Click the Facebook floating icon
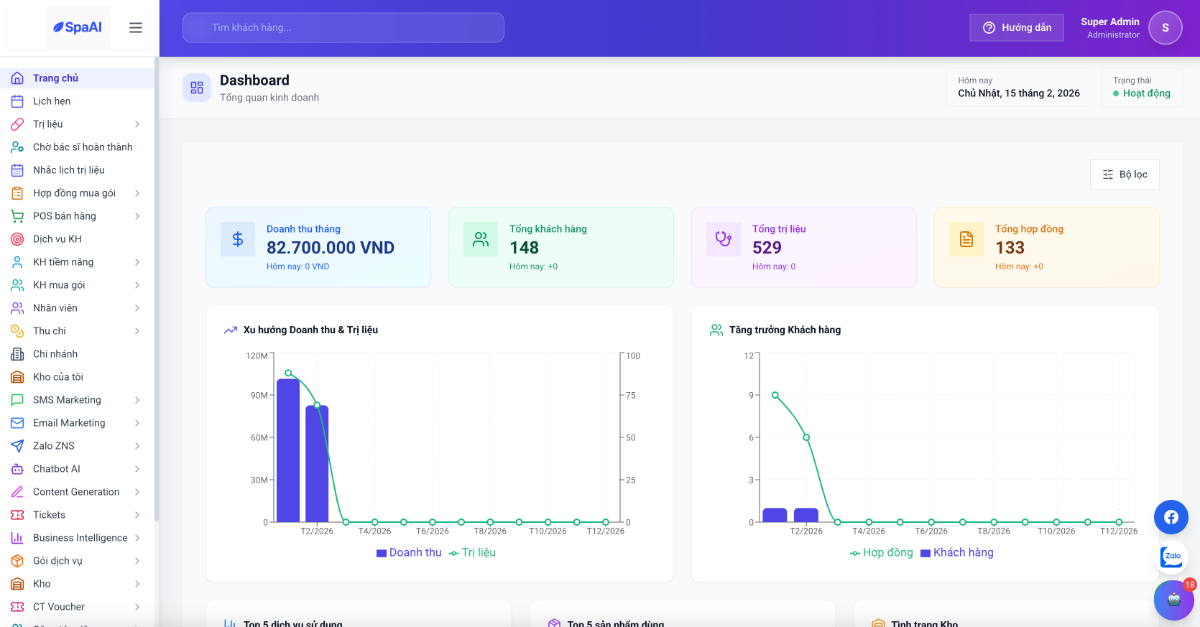 click(1171, 517)
